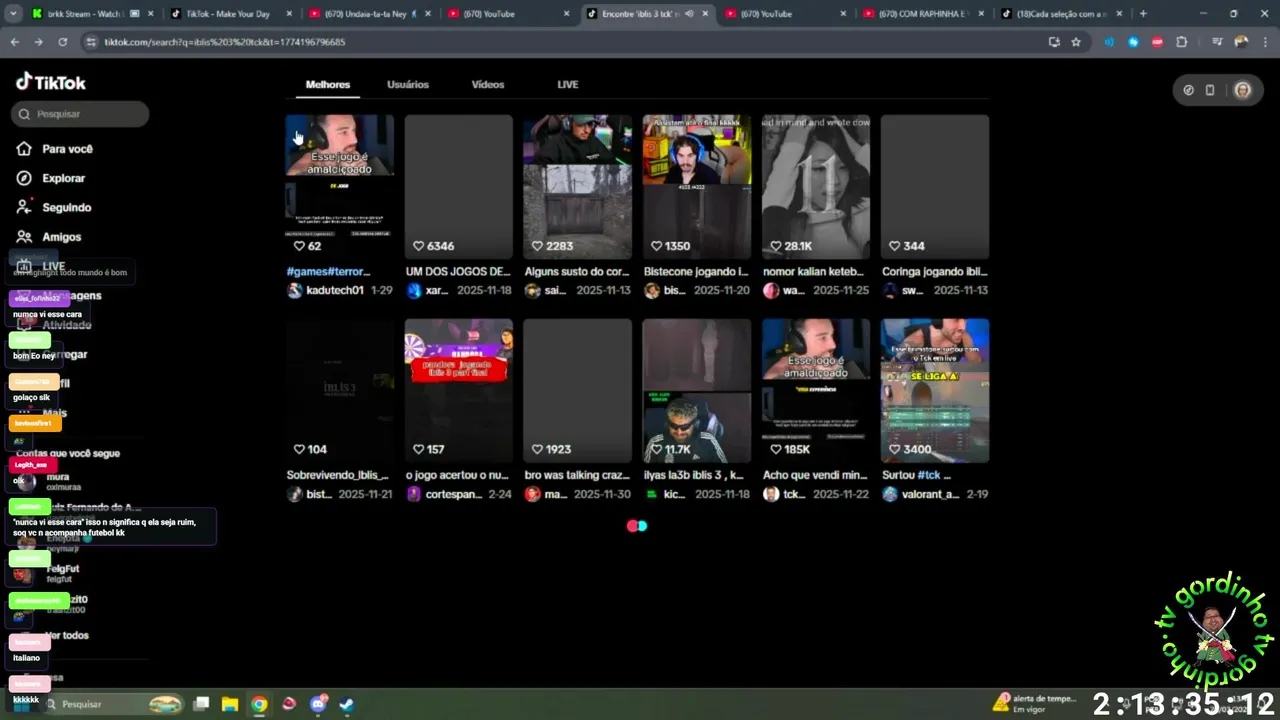Mute the active tab via its speaker icon
Viewport: 1280px width, 720px height.
pos(689,14)
